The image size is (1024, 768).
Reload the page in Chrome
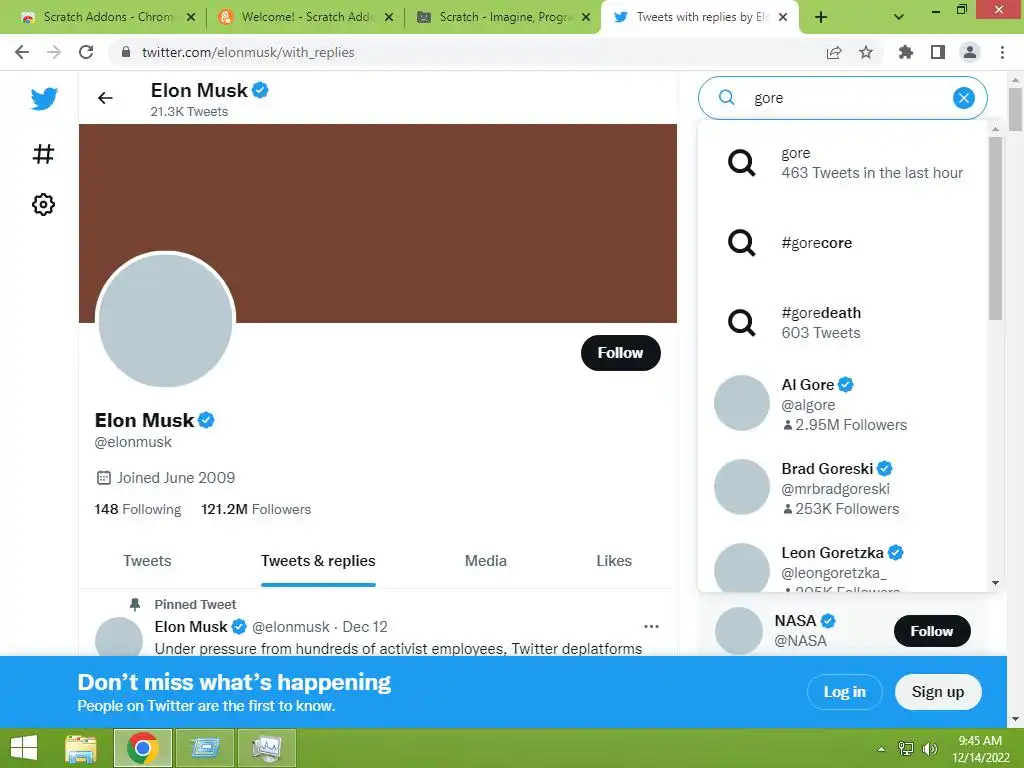pos(86,52)
